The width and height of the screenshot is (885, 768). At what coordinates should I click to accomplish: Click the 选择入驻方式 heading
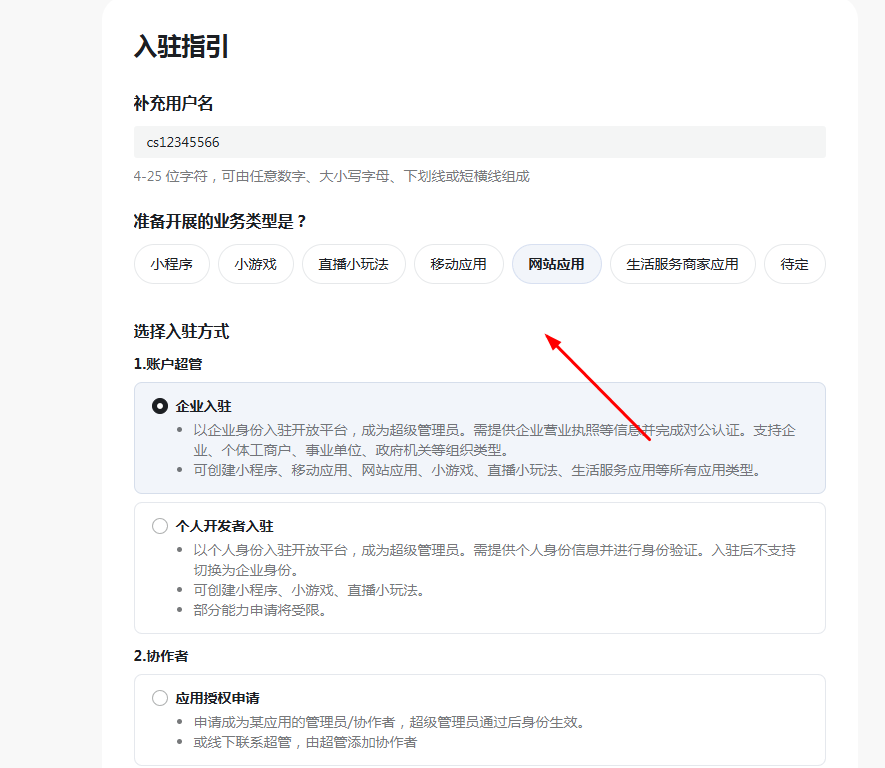coord(181,331)
